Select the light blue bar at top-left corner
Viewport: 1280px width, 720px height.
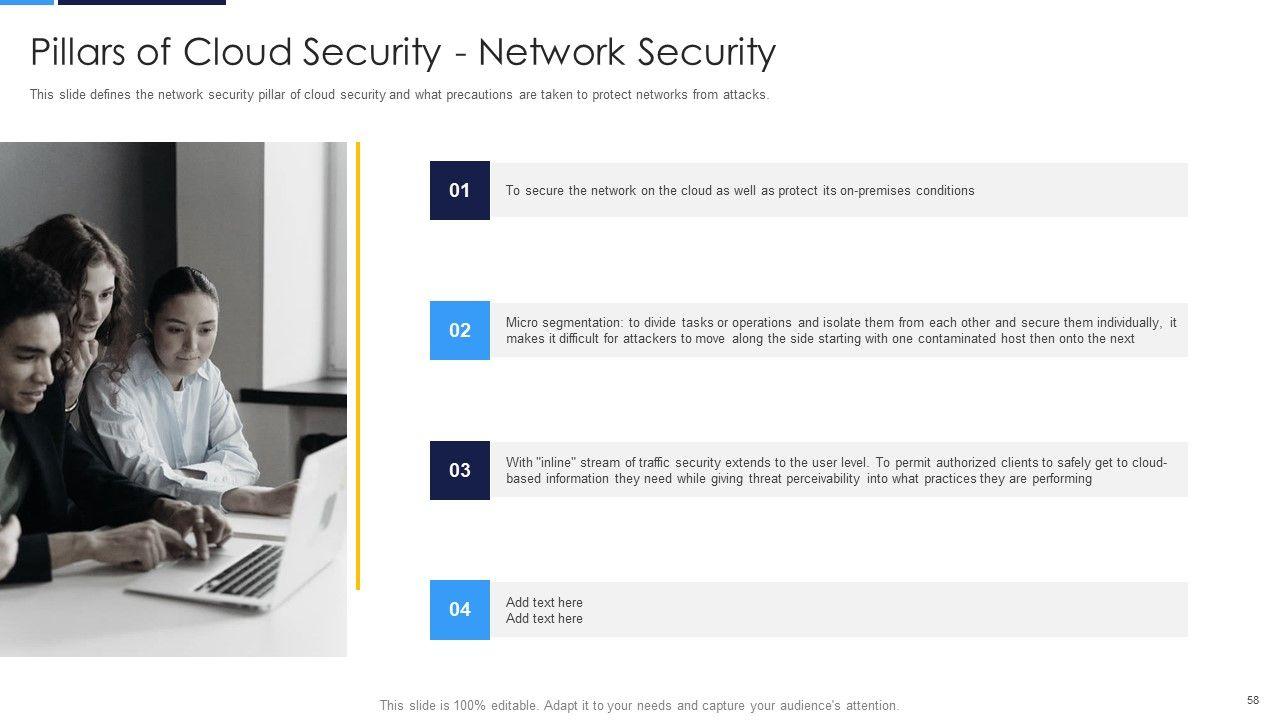[x=26, y=2]
